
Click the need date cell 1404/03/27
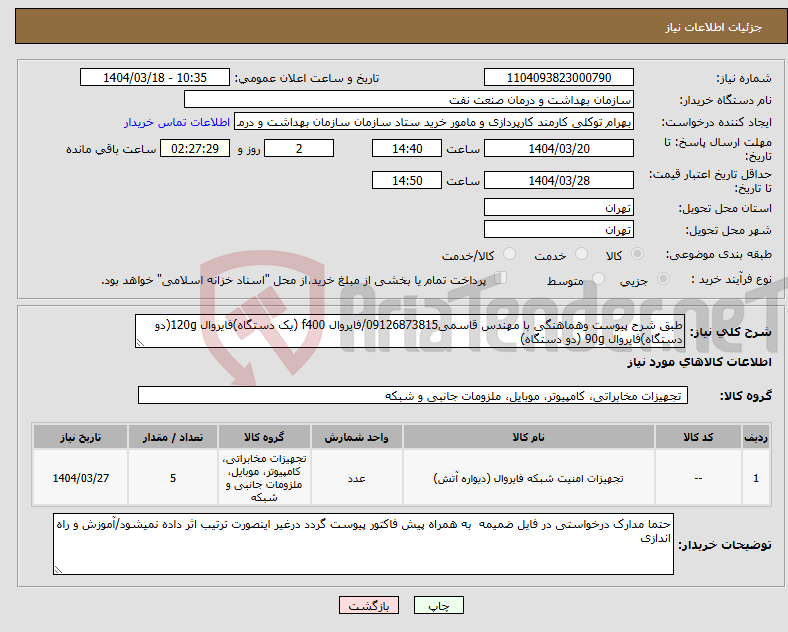coord(80,478)
